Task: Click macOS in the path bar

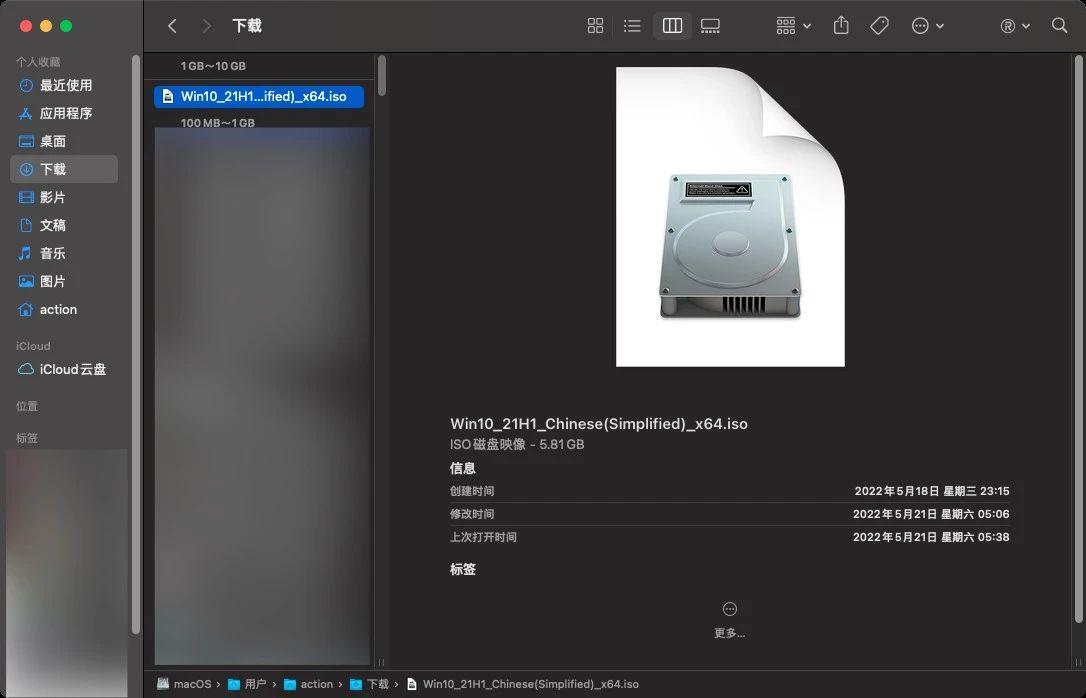Action: 184,684
